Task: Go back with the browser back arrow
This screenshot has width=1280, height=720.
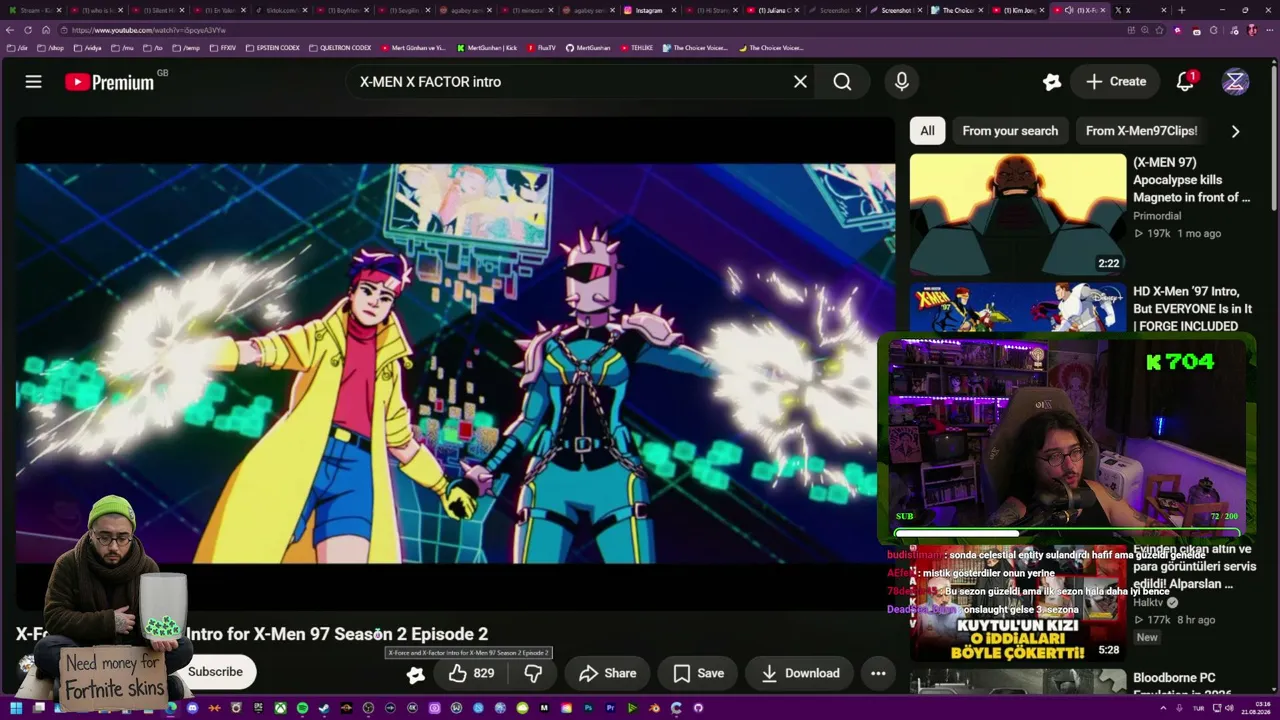Action: 12,30
